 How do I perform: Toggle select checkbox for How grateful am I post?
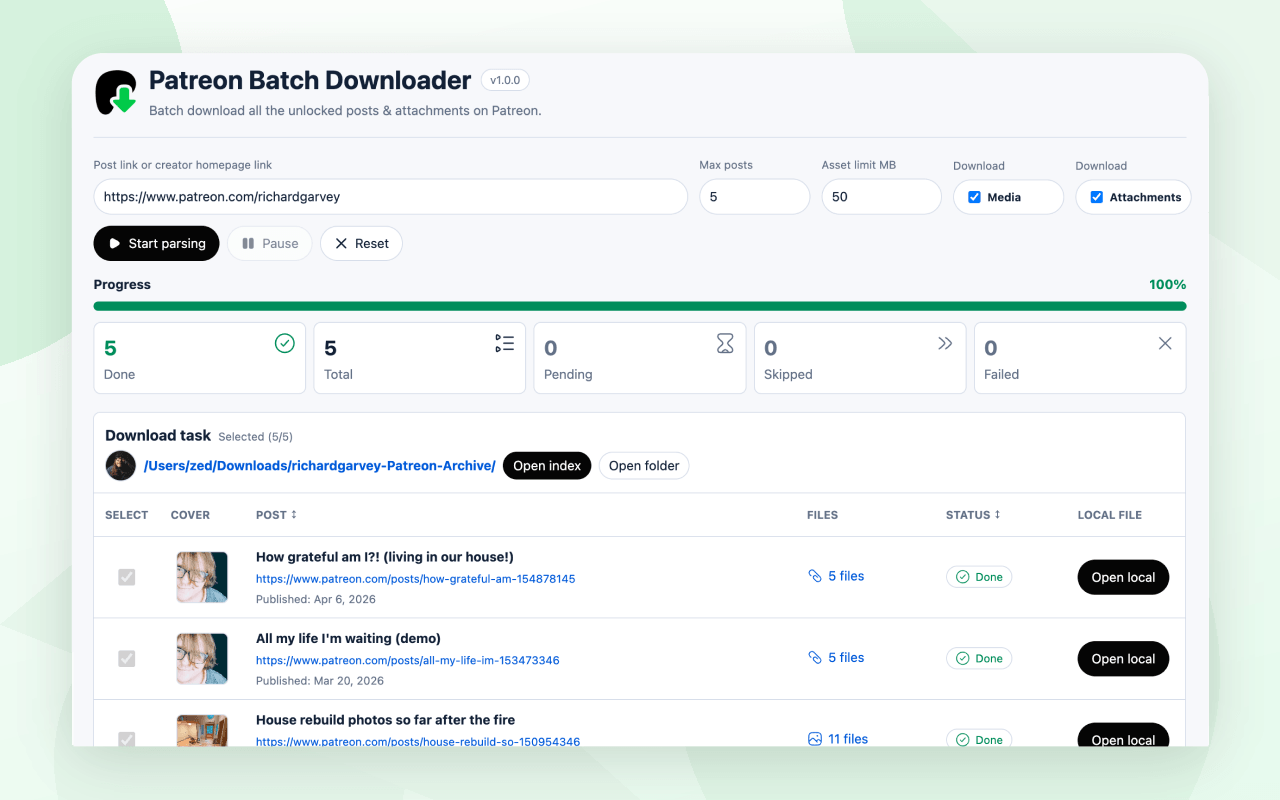[127, 577]
